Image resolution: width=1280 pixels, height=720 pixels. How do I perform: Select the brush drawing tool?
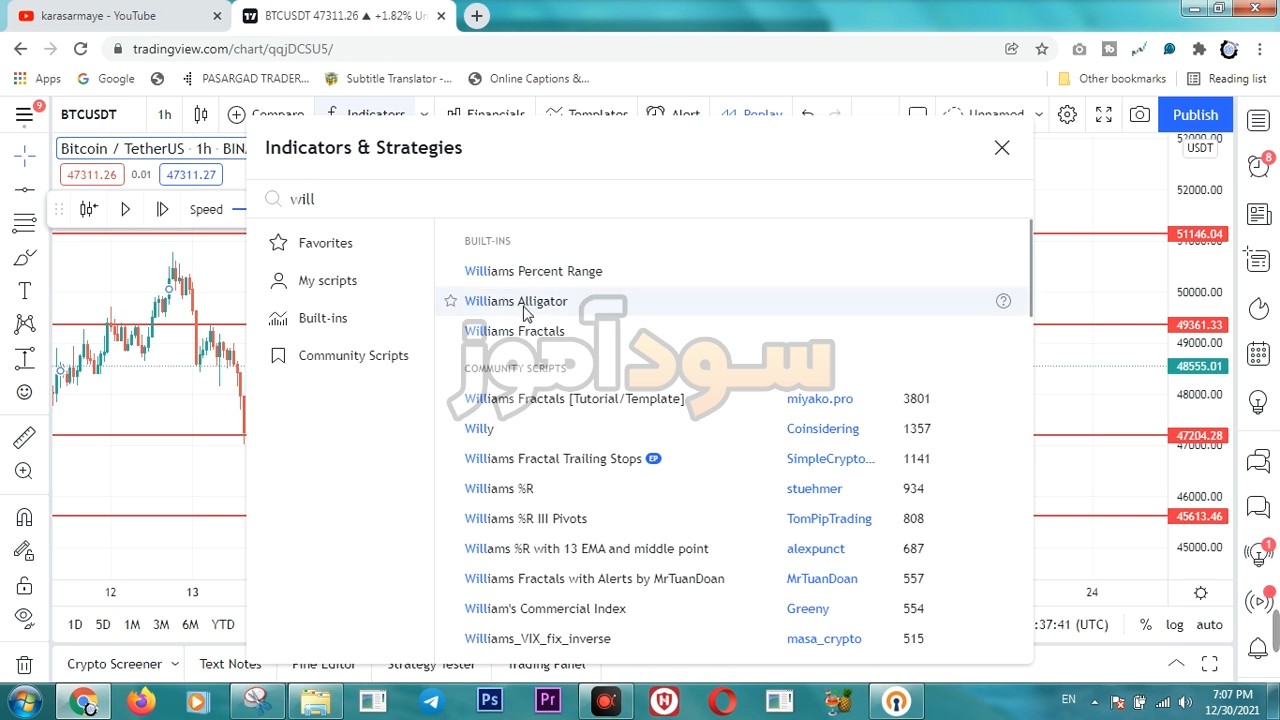25,258
